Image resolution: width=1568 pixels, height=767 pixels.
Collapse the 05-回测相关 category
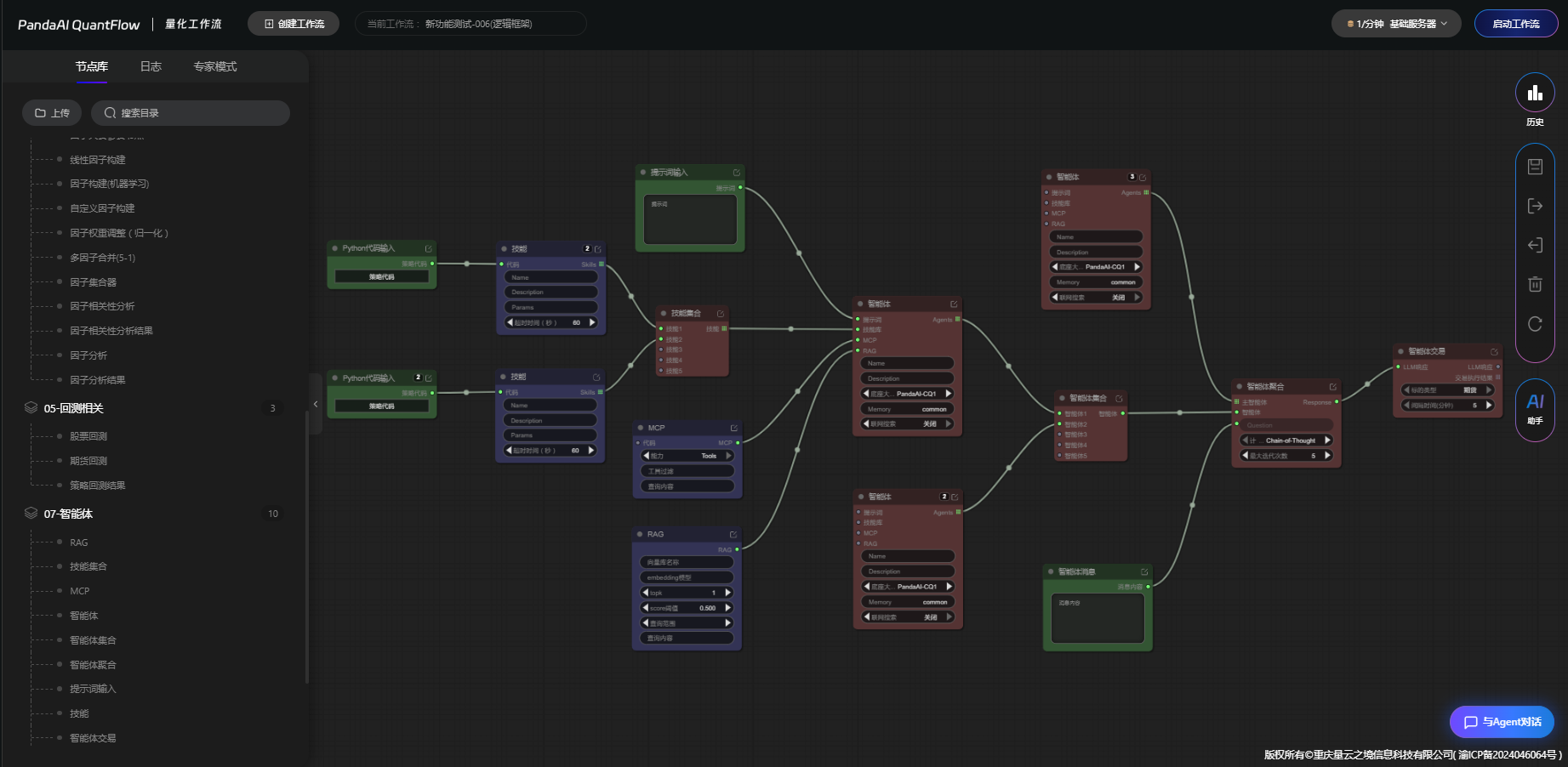click(31, 408)
